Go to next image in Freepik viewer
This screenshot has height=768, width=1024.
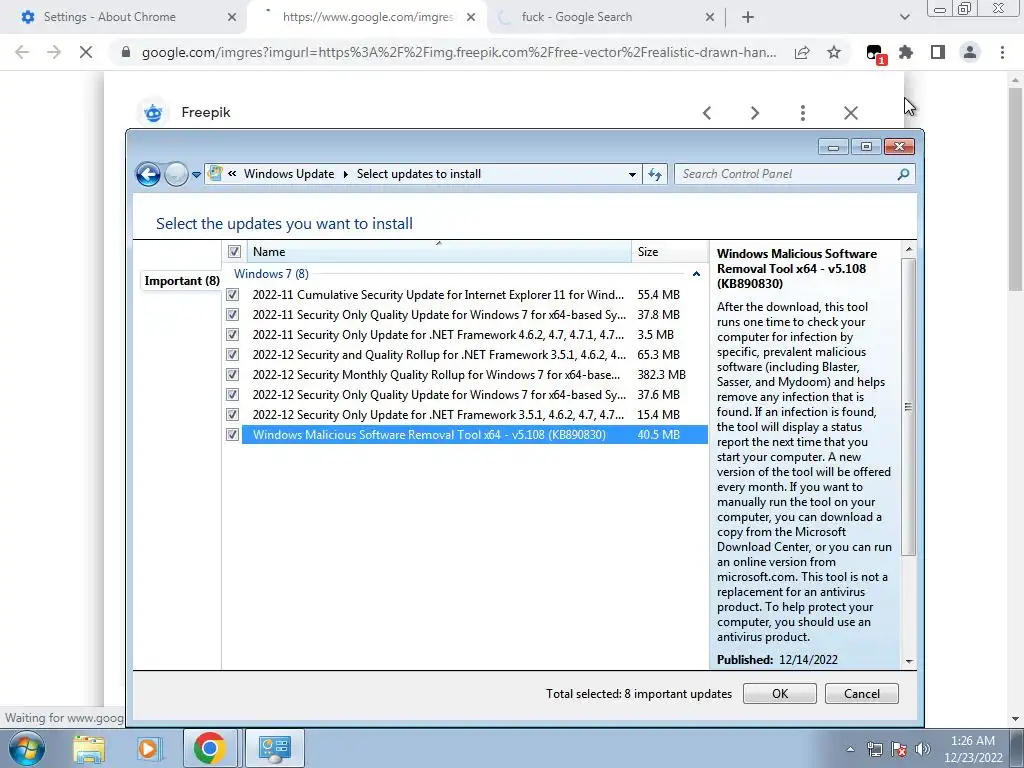click(755, 113)
